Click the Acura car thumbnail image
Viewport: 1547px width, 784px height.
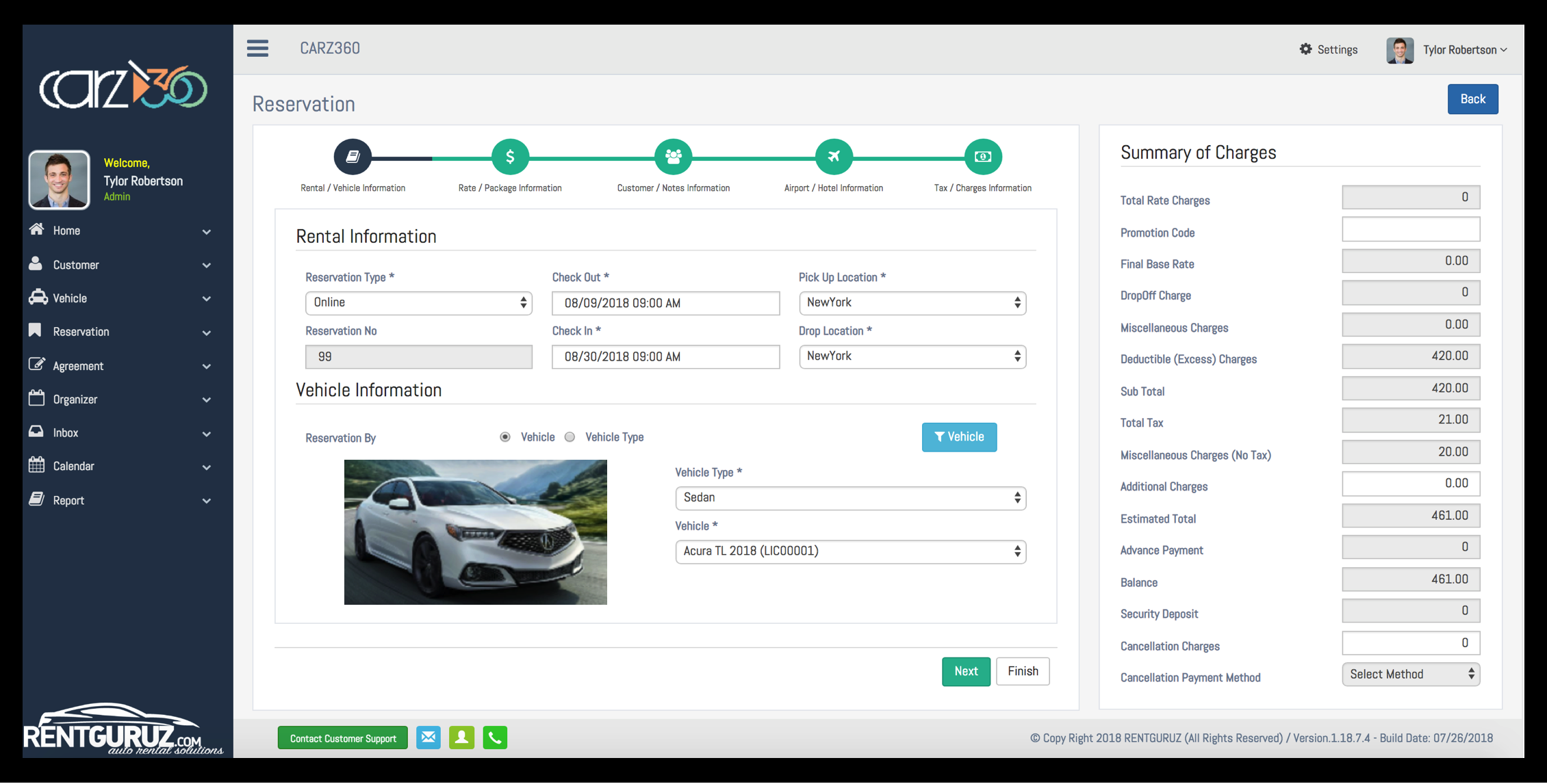pos(475,532)
